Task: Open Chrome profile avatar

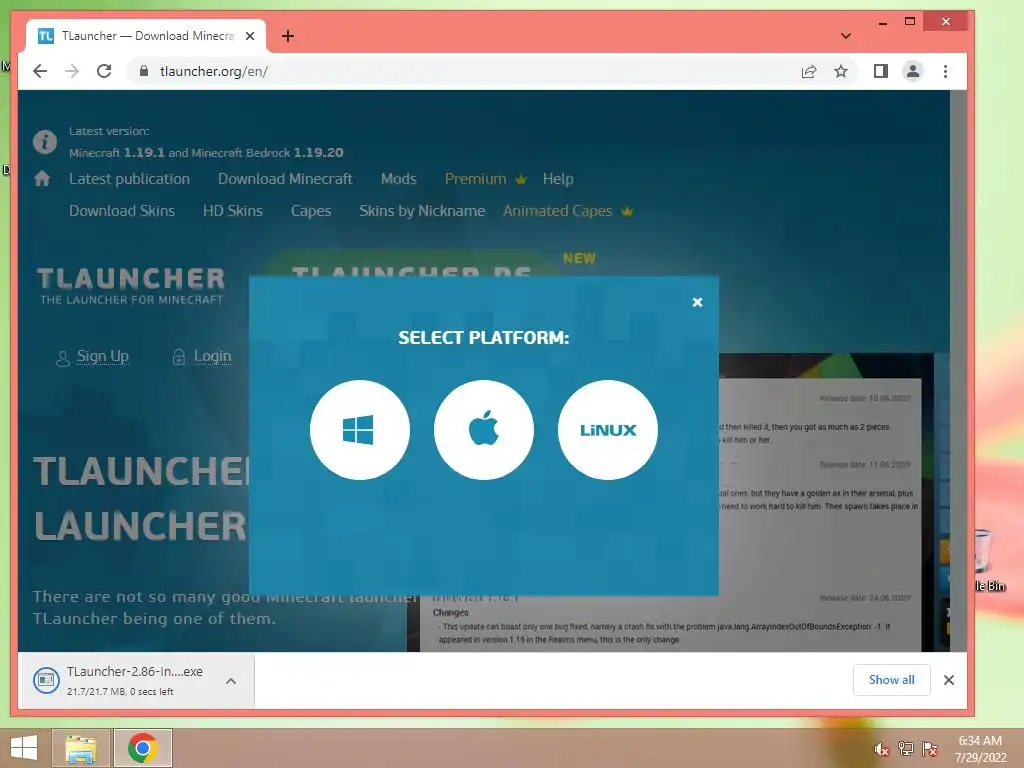Action: coord(912,71)
